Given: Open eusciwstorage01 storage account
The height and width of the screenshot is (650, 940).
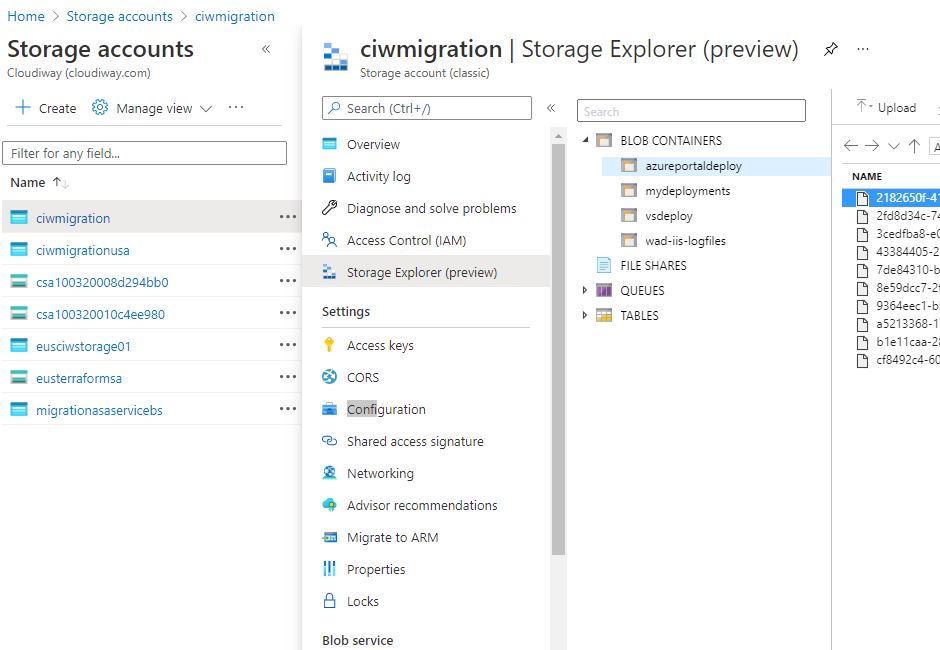Looking at the screenshot, I should 83,346.
